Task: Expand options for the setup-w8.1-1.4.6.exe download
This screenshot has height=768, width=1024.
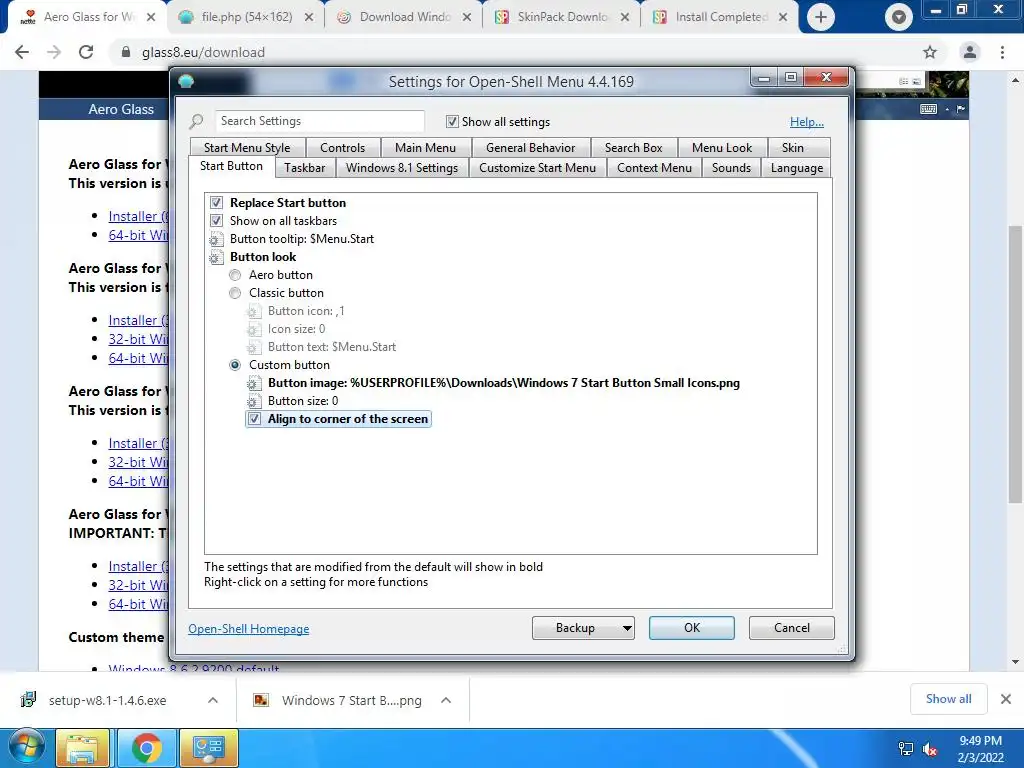Action: point(213,700)
